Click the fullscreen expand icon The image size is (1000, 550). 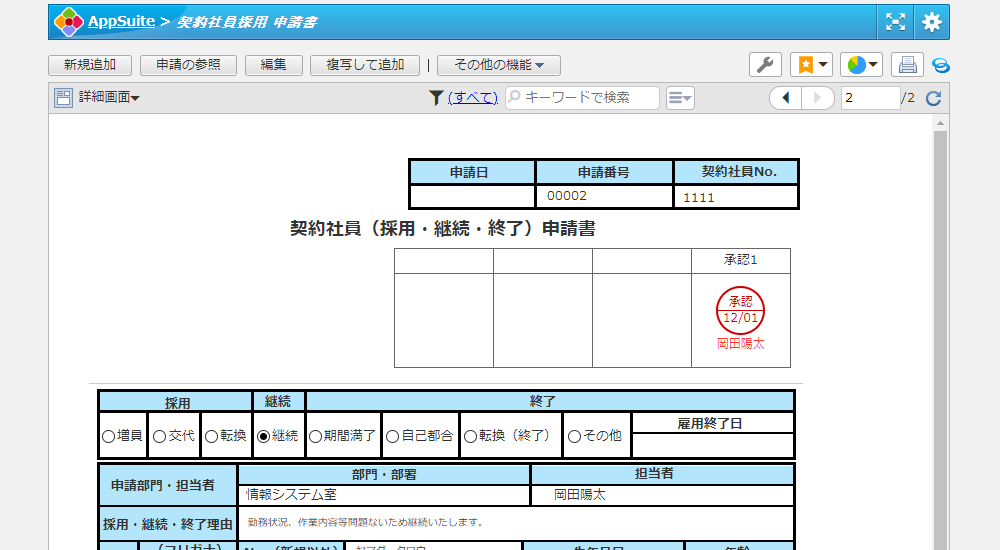coord(895,22)
